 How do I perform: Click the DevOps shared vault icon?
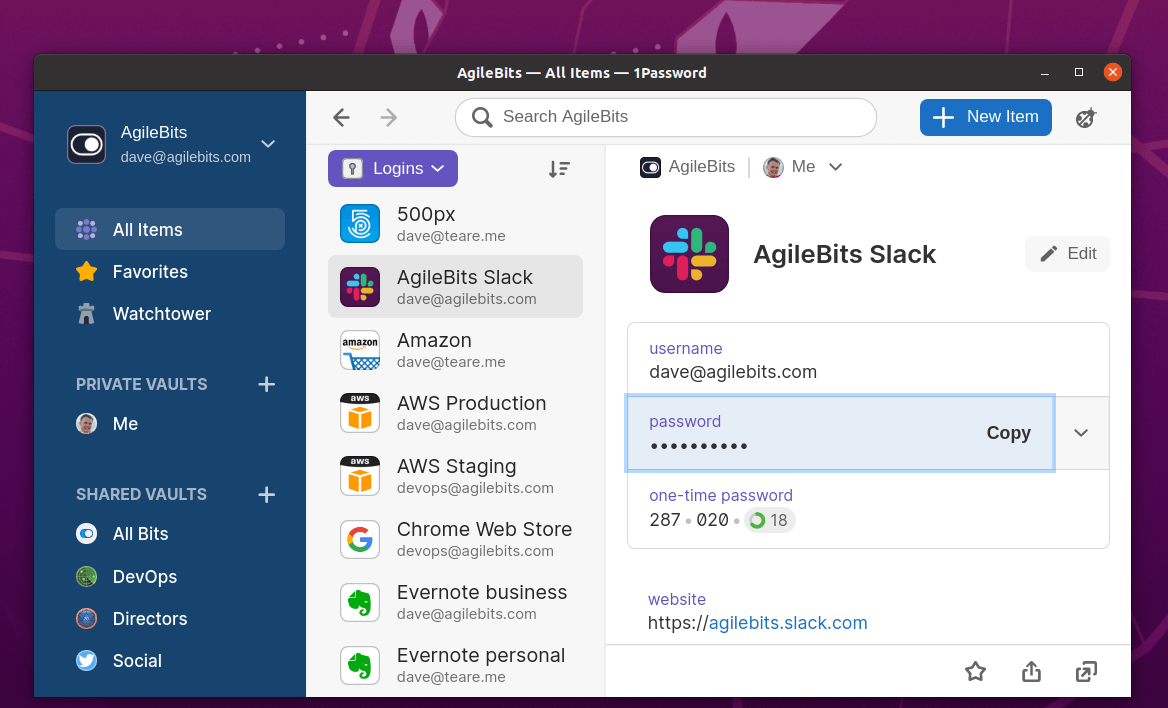(86, 576)
